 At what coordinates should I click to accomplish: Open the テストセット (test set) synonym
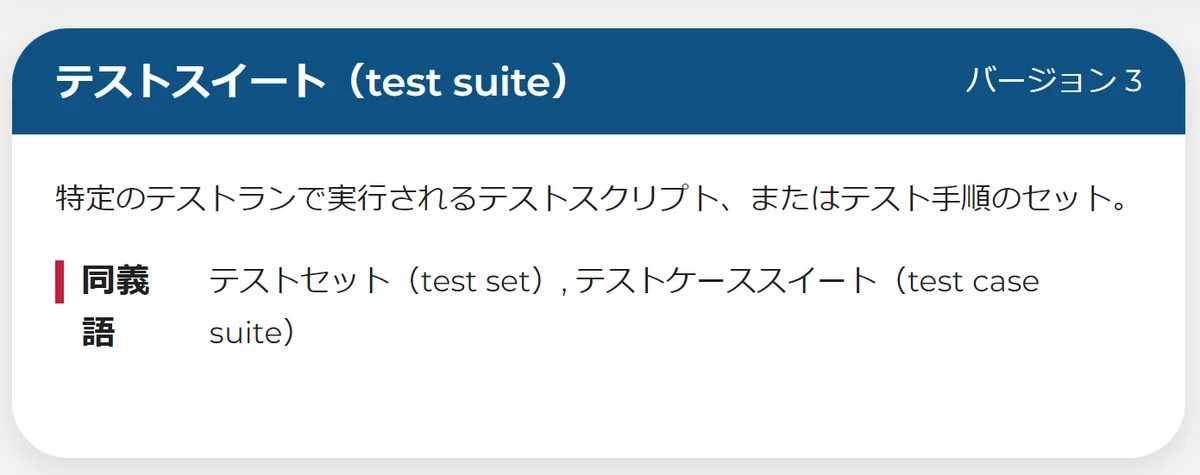pos(382,281)
